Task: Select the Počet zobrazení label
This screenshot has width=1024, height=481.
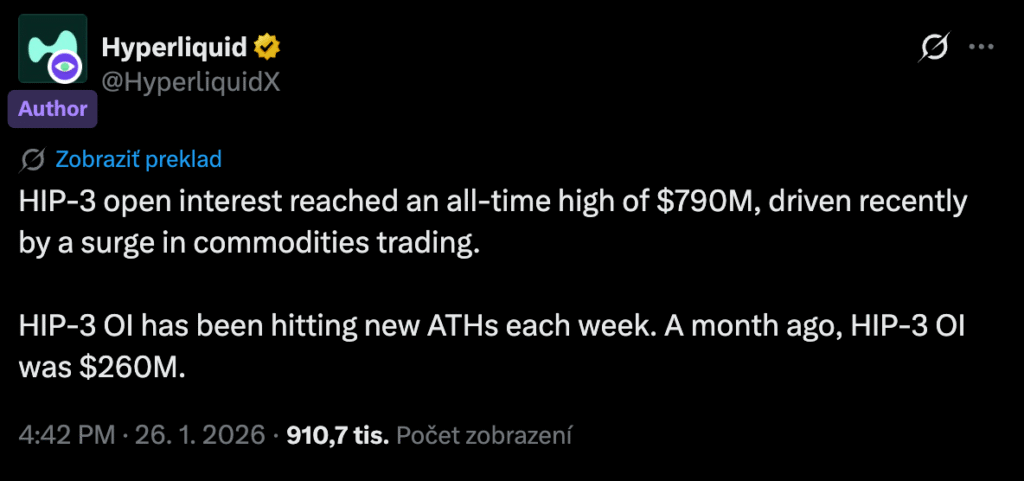Action: pyautogui.click(x=484, y=435)
